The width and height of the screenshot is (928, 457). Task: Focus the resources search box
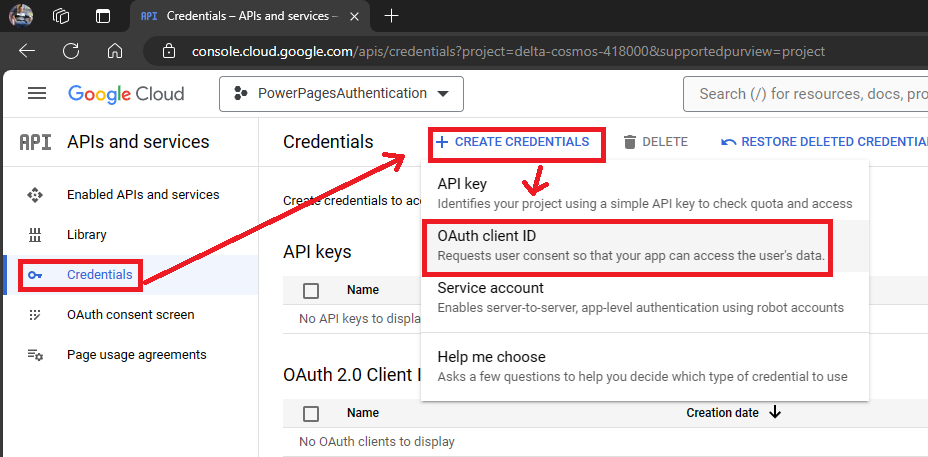click(x=805, y=94)
